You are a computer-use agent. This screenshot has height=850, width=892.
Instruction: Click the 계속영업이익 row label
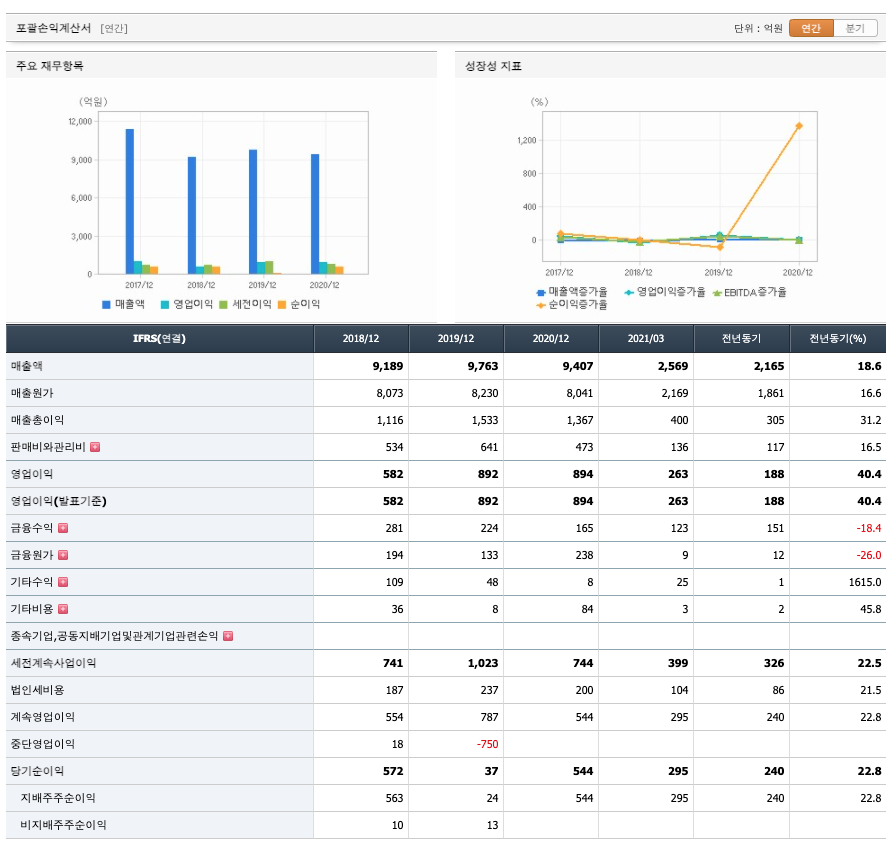[x=43, y=717]
